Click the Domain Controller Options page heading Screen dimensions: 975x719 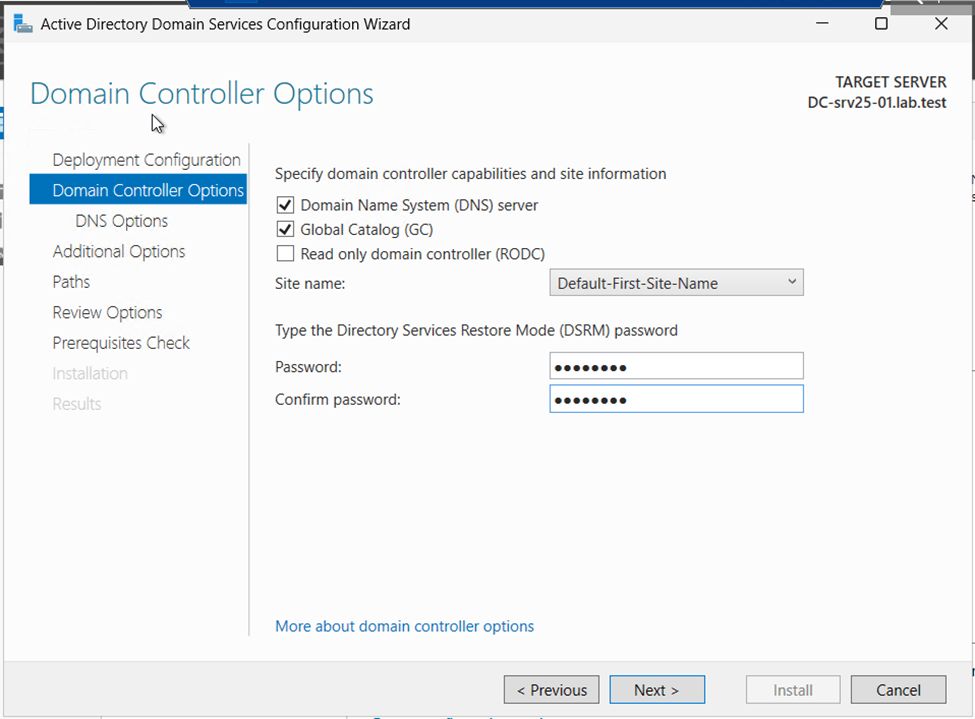pyautogui.click(x=201, y=94)
